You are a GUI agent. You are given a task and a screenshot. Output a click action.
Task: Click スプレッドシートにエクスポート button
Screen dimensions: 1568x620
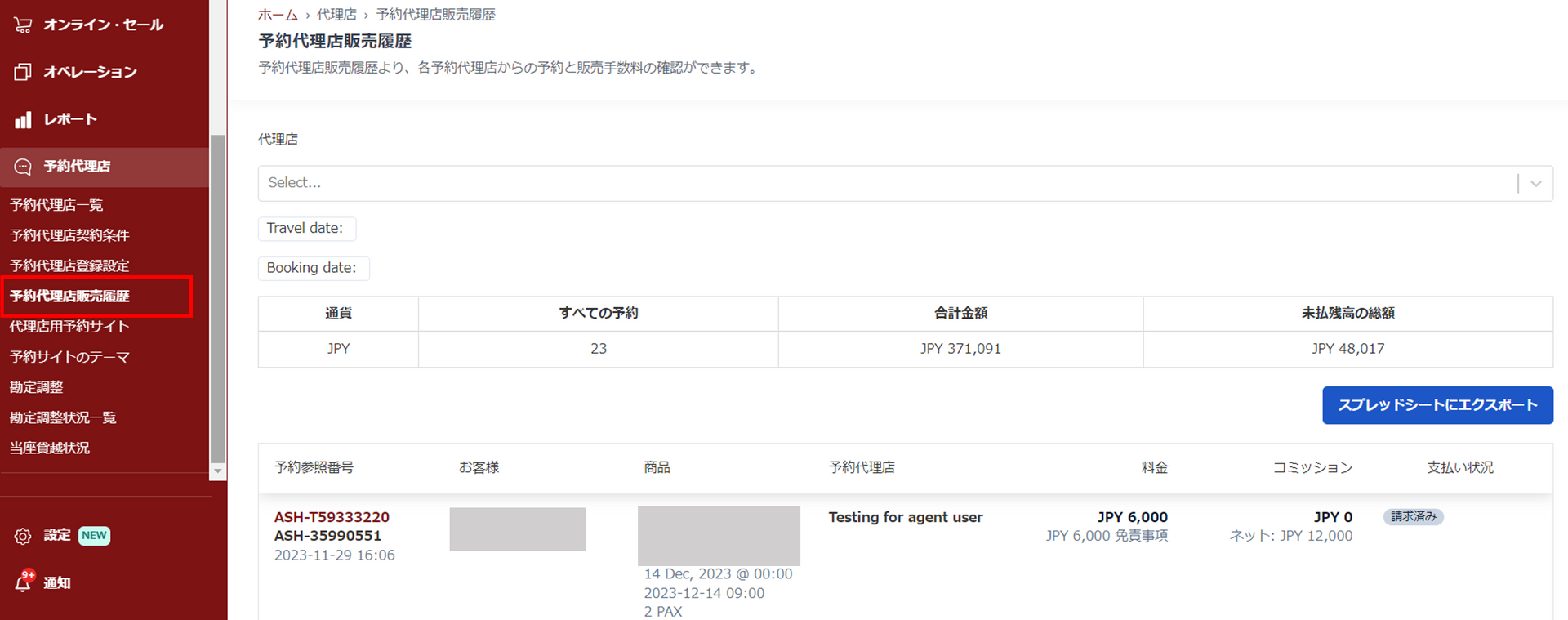coord(1437,405)
